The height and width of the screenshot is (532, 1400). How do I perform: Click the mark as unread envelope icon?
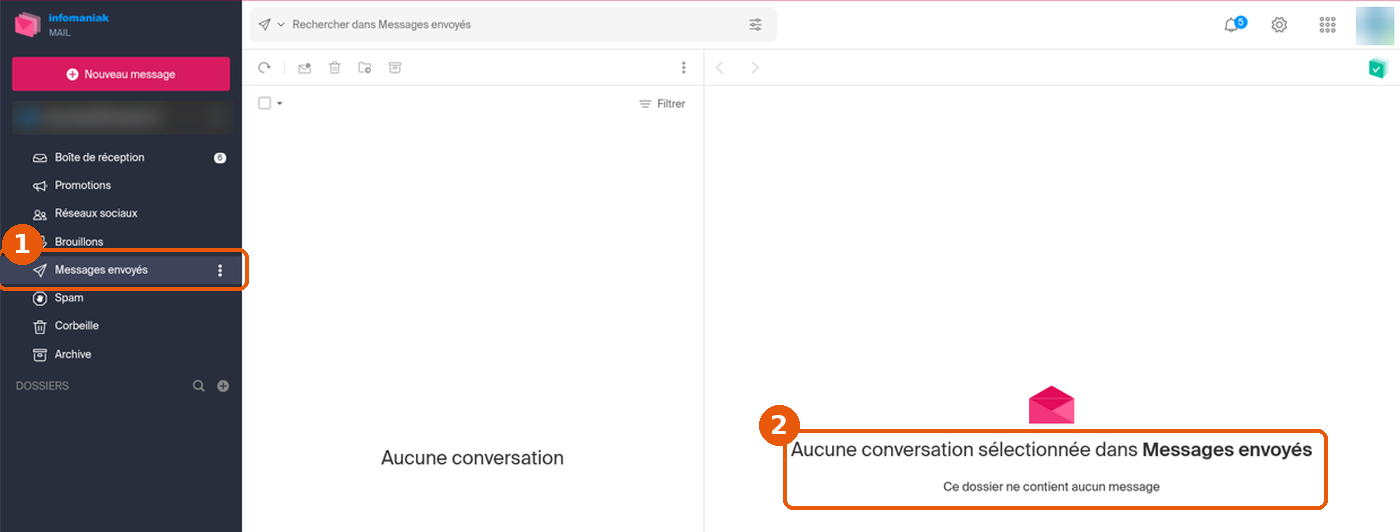(x=305, y=68)
